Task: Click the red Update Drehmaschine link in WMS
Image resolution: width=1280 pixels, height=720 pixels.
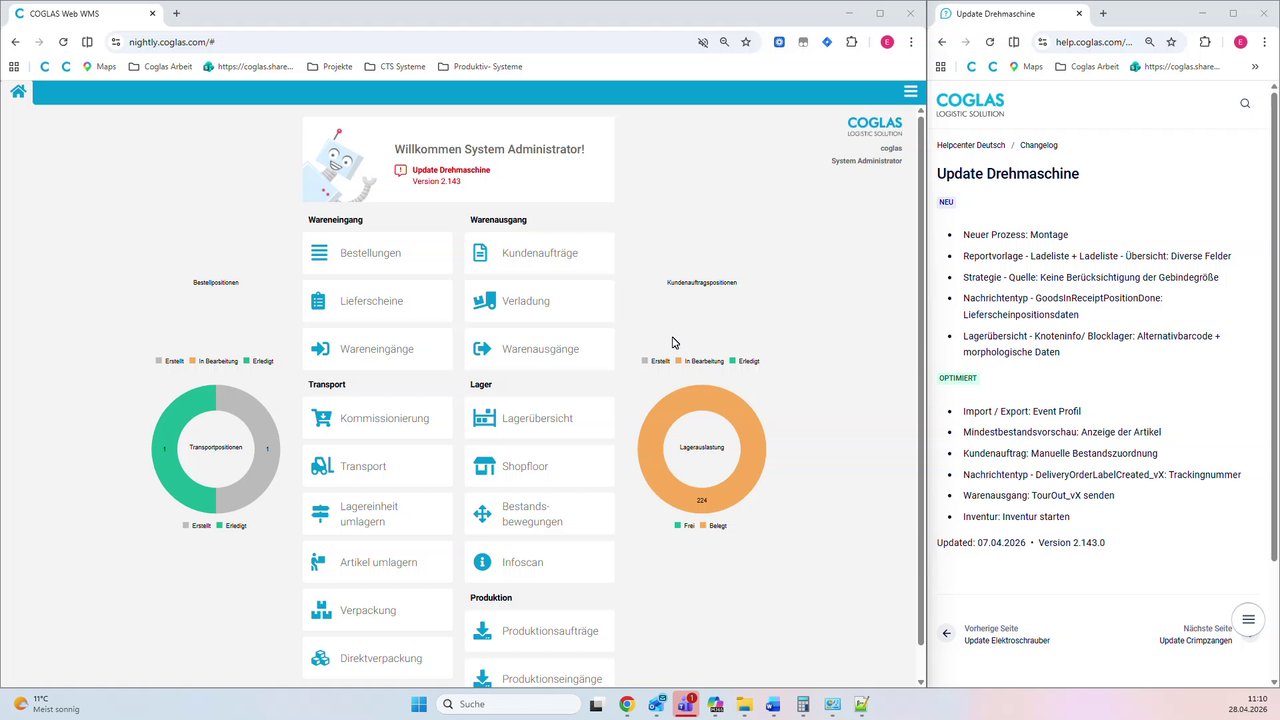Action: 451,170
